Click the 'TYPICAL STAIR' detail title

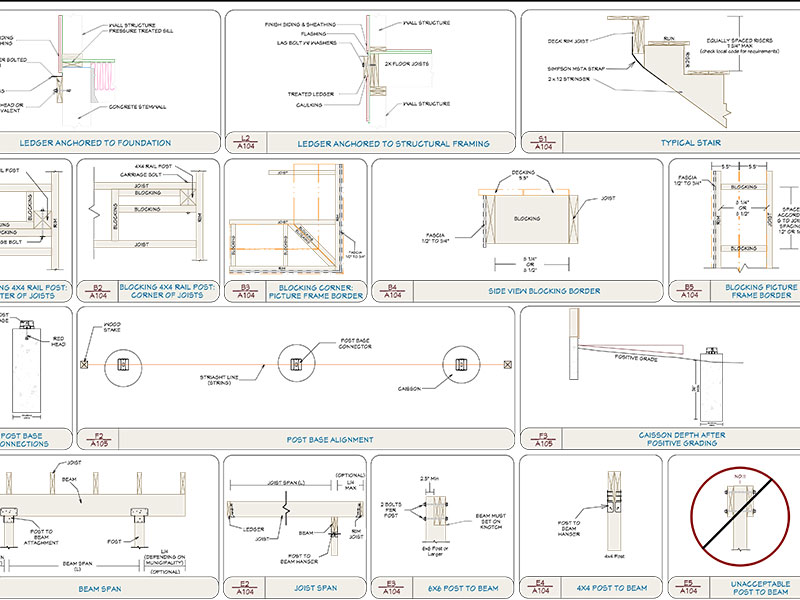pos(691,143)
